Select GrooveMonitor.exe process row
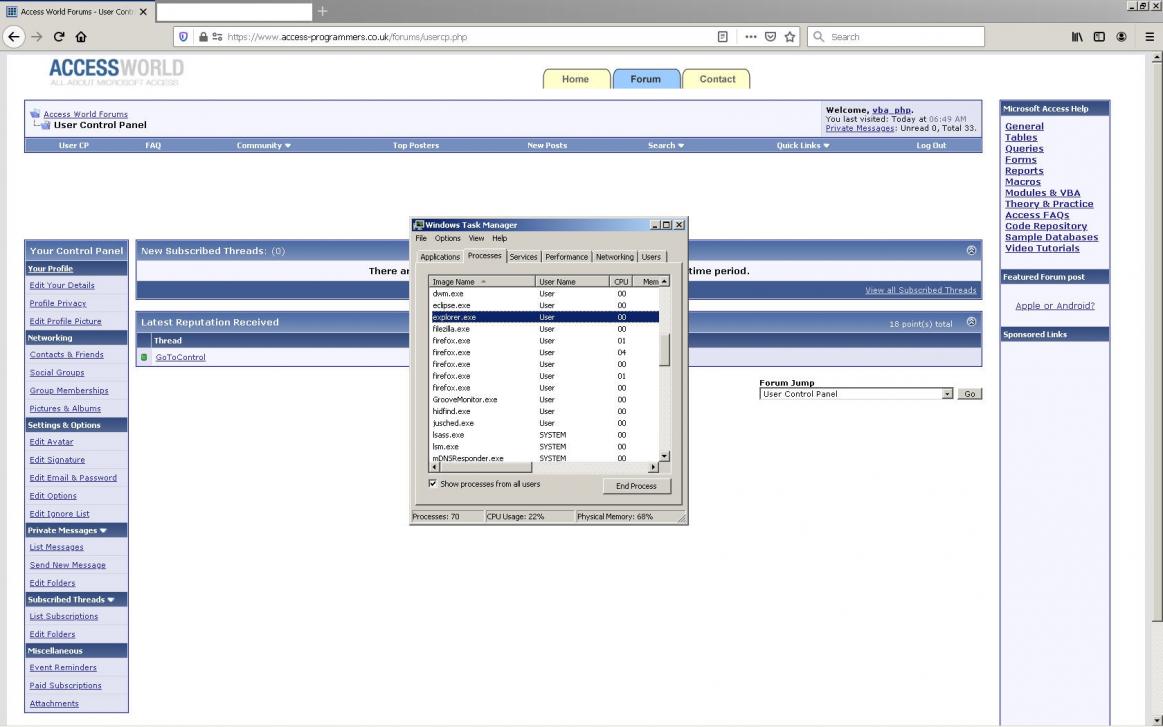The image size is (1163, 727). (x=544, y=399)
